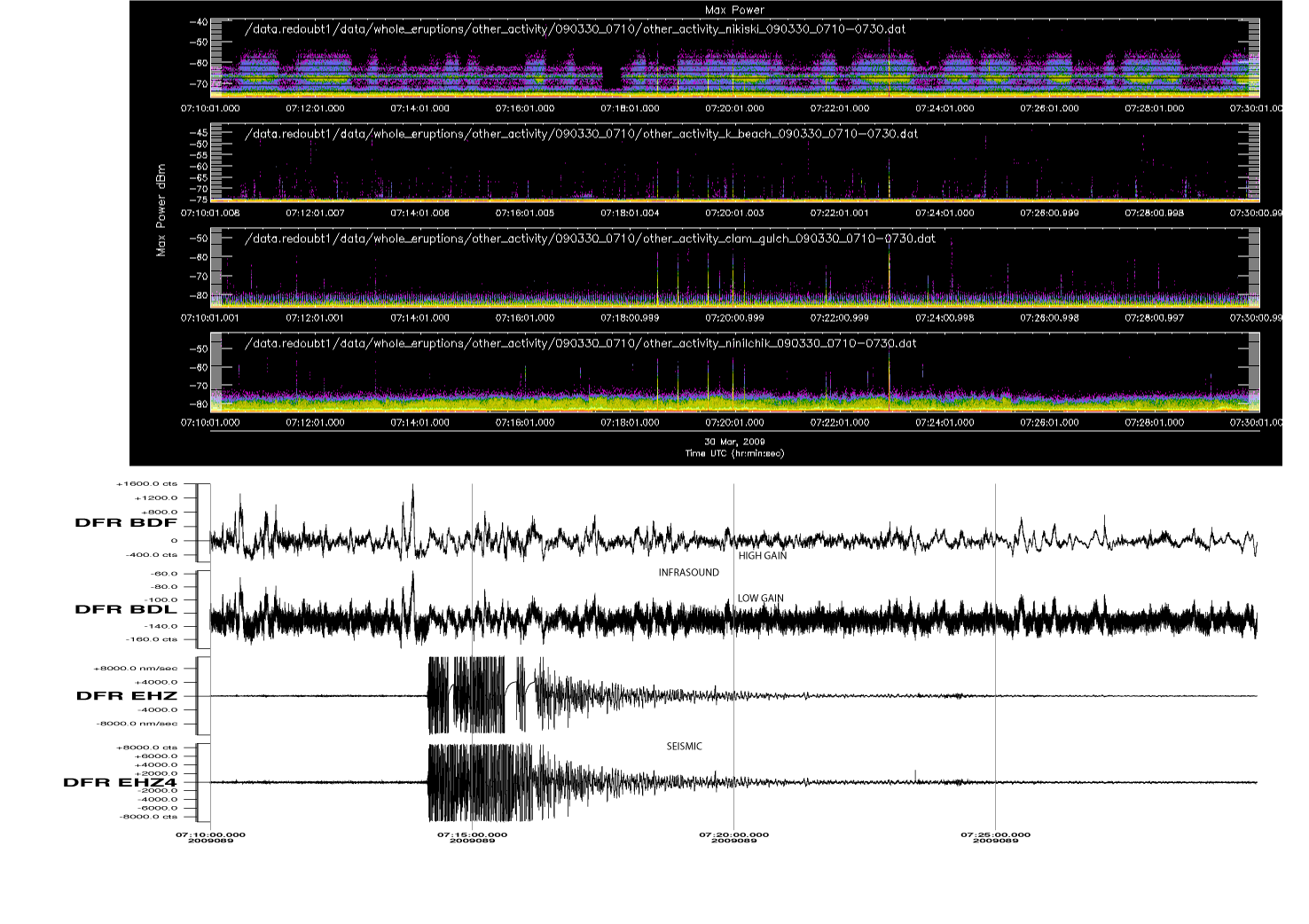Click the "-8000.0 cts" axis value
Viewport: 1309px width, 924px height.
click(148, 817)
